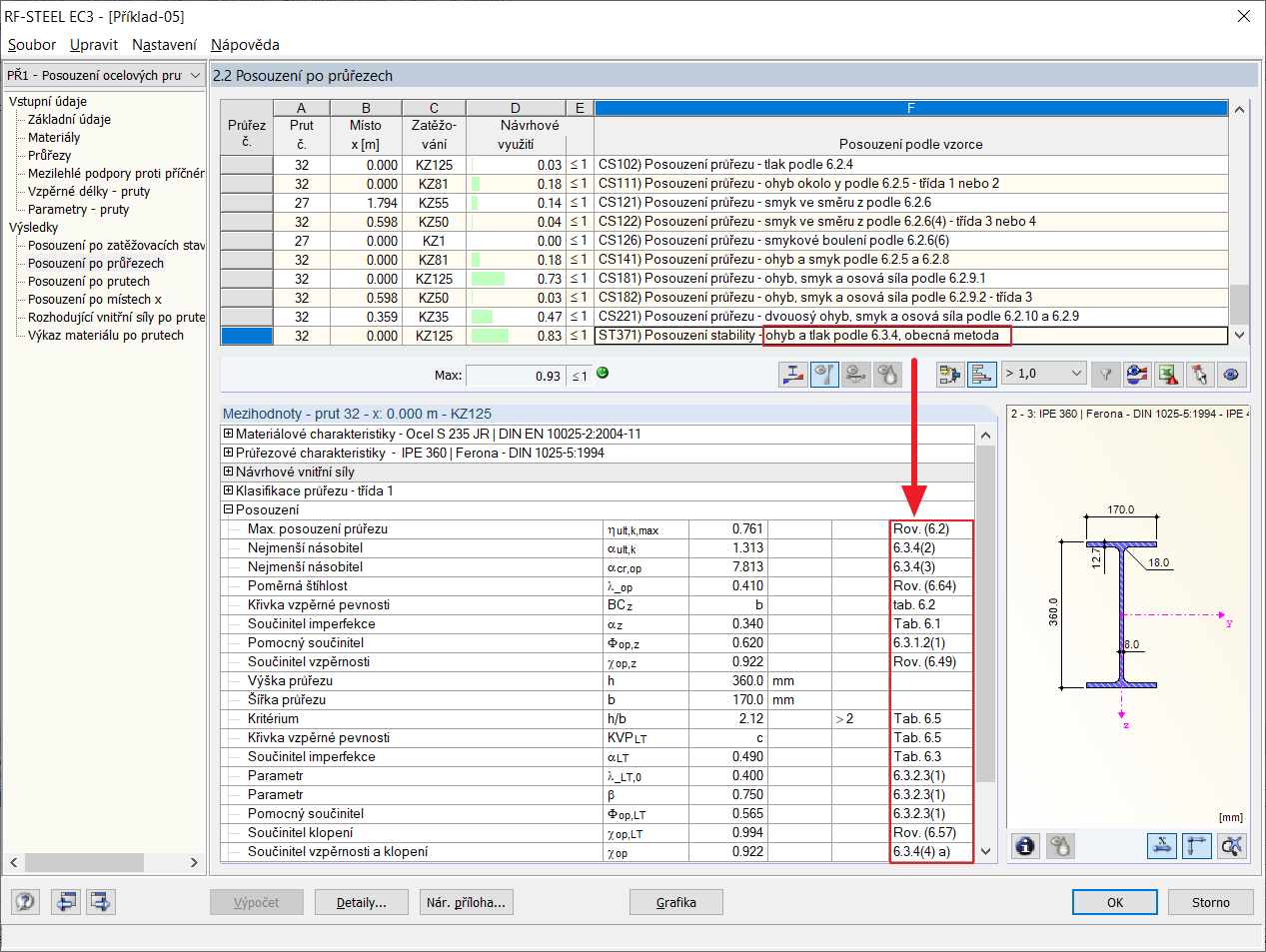
Task: Select Posouzení po prutech tree item
Action: 89,282
